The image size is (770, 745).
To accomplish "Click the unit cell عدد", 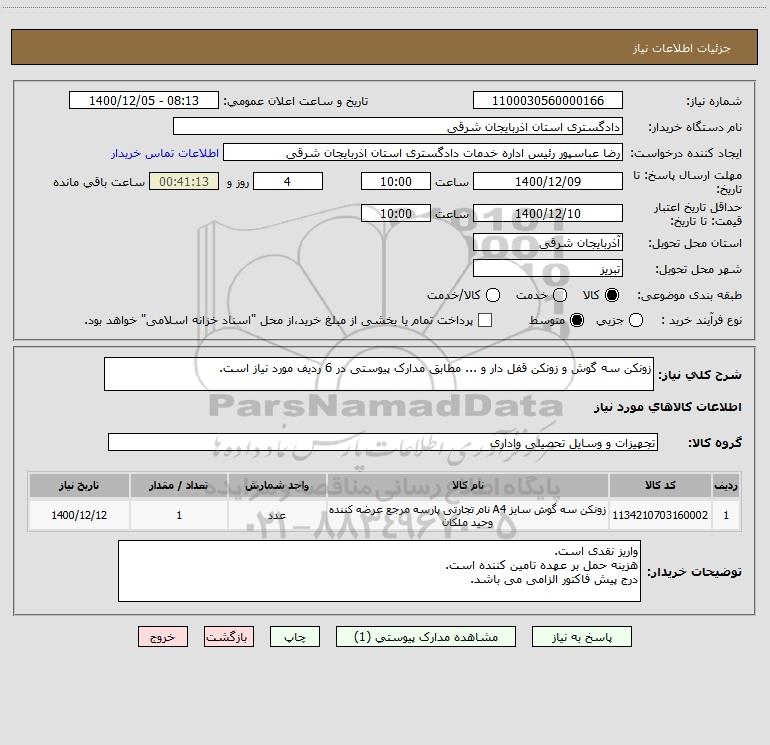I will coord(277,515).
